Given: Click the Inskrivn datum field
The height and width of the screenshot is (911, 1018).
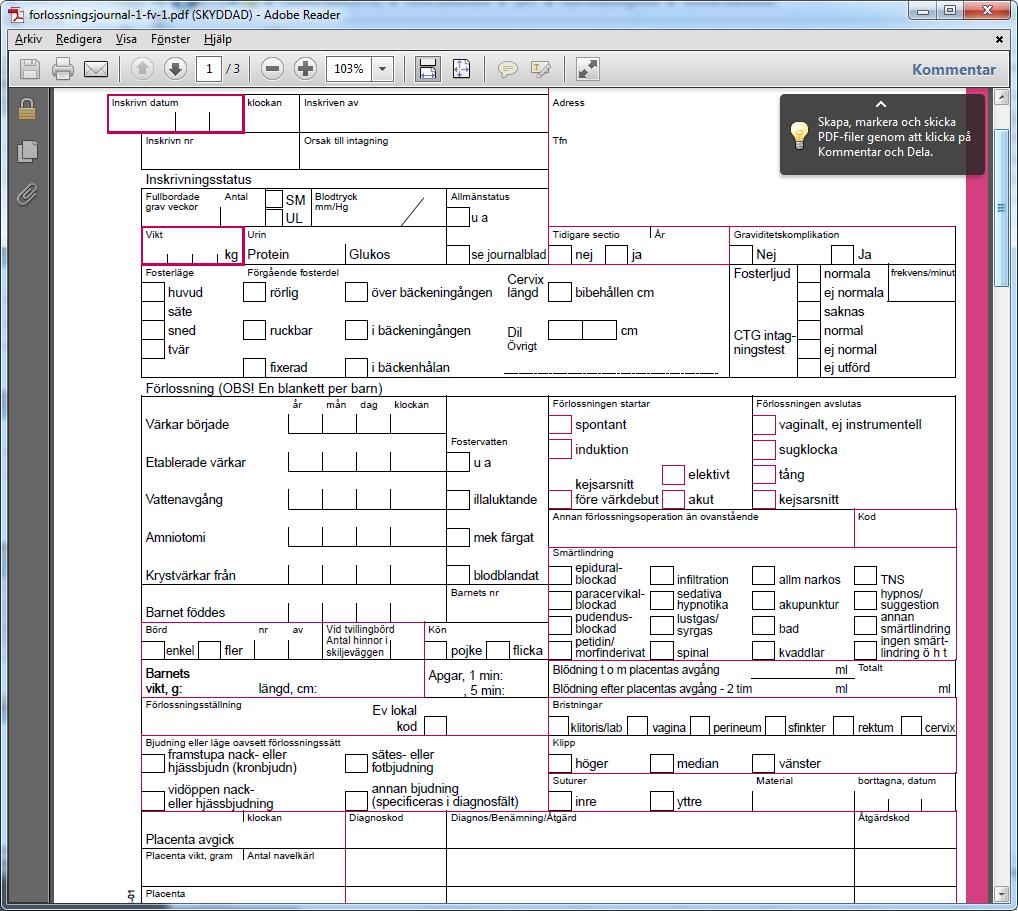Looking at the screenshot, I should coord(175,114).
